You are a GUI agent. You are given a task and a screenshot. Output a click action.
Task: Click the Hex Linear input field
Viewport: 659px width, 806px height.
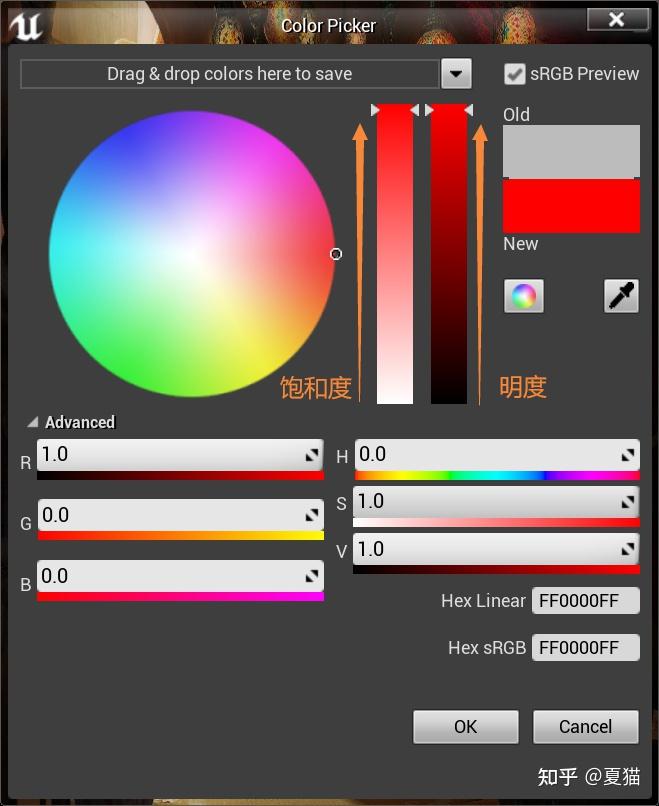(588, 601)
